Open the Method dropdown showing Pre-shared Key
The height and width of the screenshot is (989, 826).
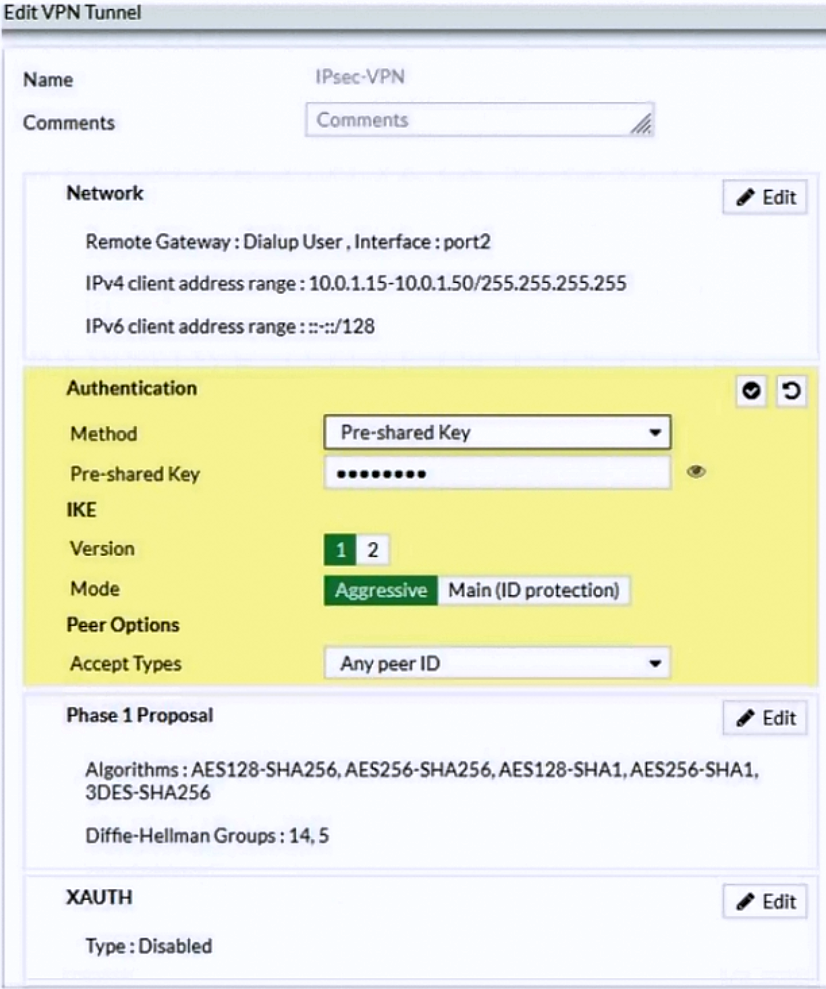(497, 433)
